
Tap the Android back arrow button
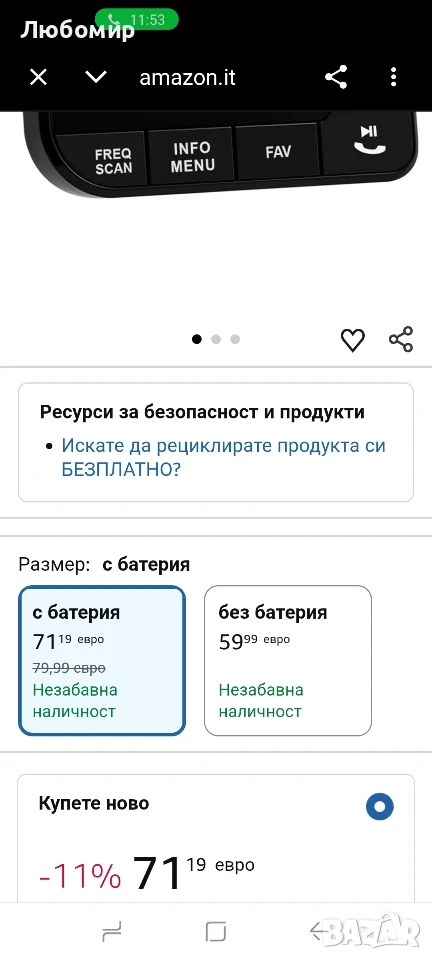[x=319, y=931]
